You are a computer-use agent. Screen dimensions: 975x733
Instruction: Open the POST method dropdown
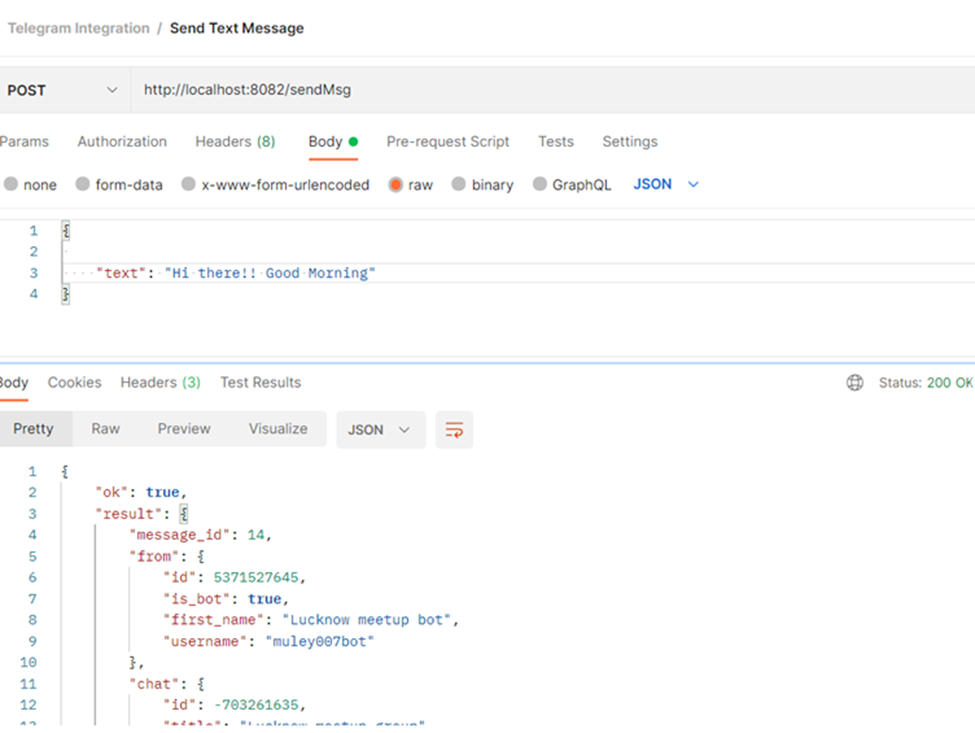pyautogui.click(x=62, y=90)
